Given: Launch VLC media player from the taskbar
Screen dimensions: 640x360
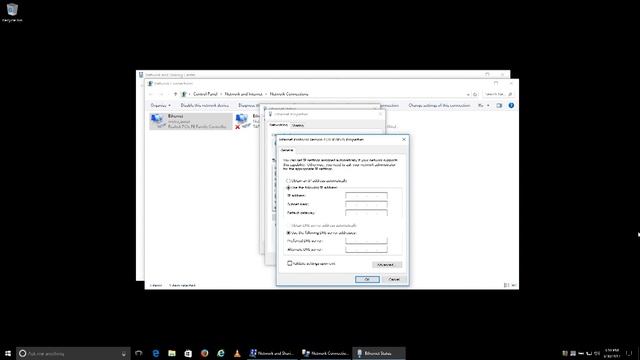Looking at the screenshot, I should tap(237, 353).
